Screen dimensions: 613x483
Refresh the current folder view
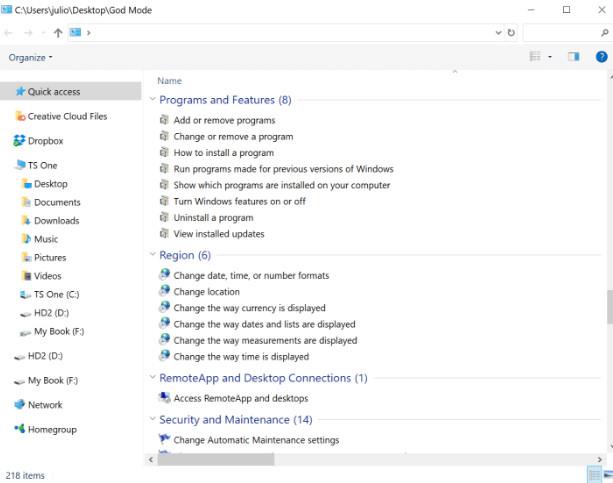[511, 33]
